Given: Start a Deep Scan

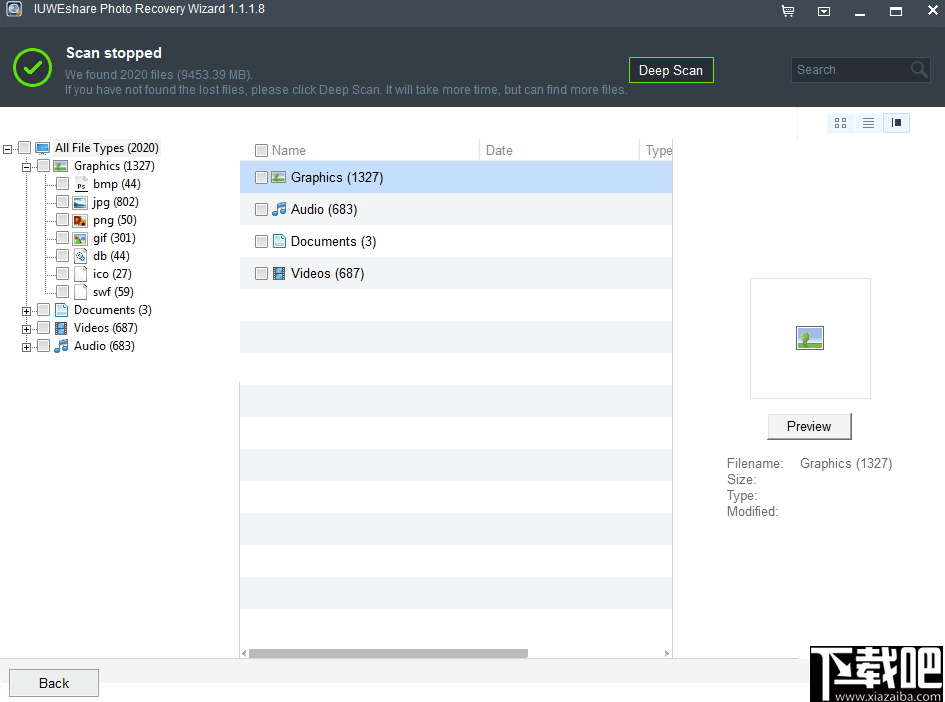Looking at the screenshot, I should pyautogui.click(x=671, y=70).
